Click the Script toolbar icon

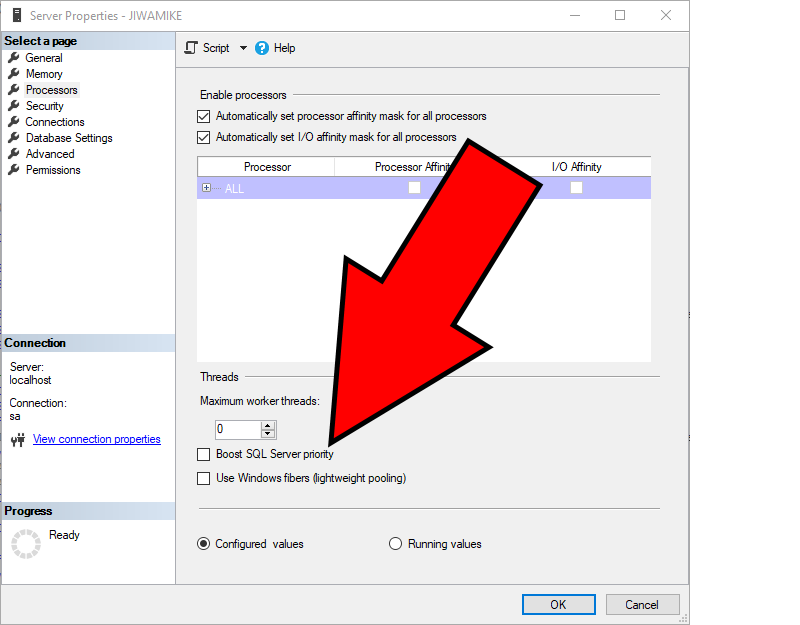click(192, 48)
